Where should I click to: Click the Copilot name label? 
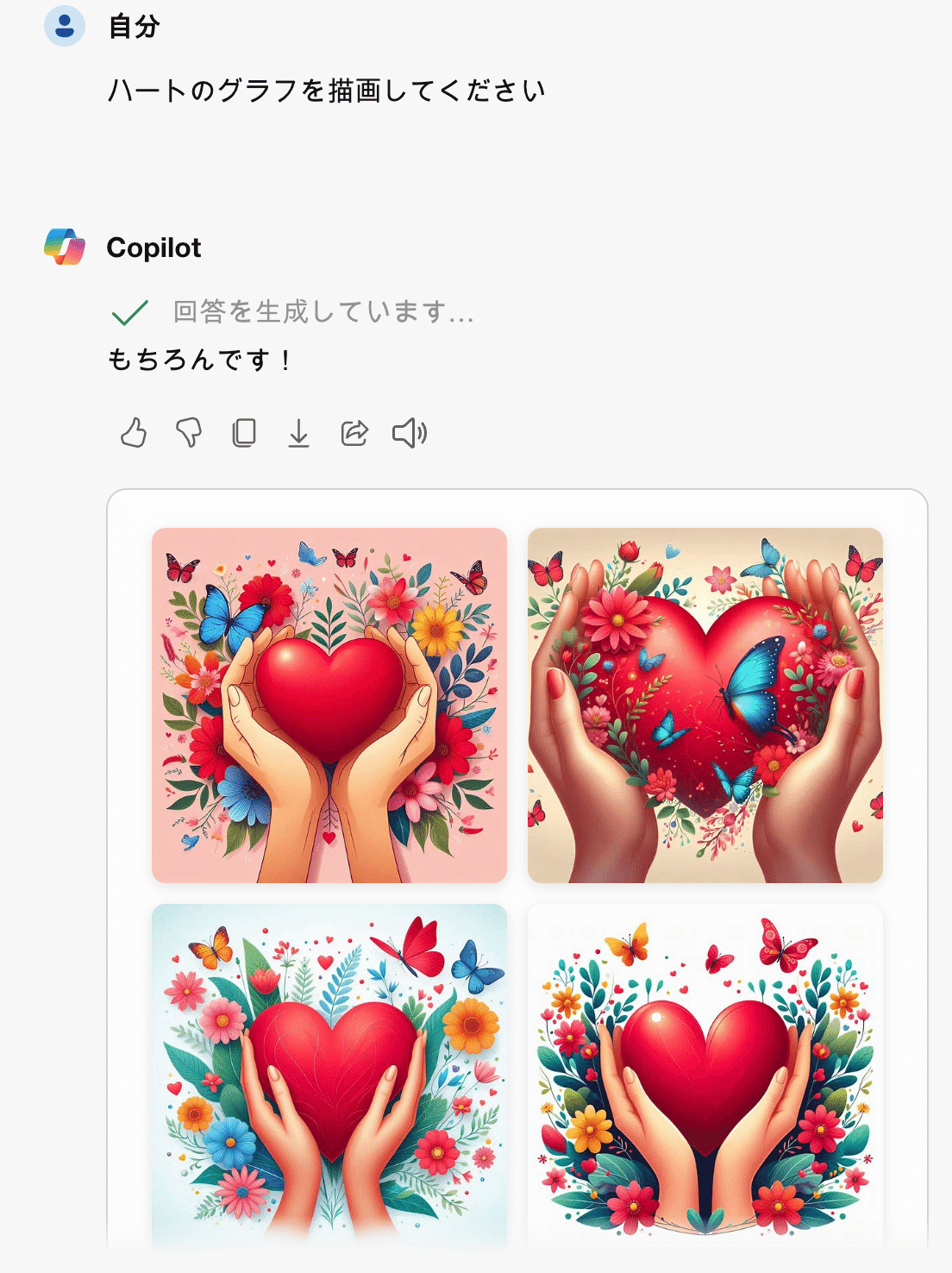[153, 248]
